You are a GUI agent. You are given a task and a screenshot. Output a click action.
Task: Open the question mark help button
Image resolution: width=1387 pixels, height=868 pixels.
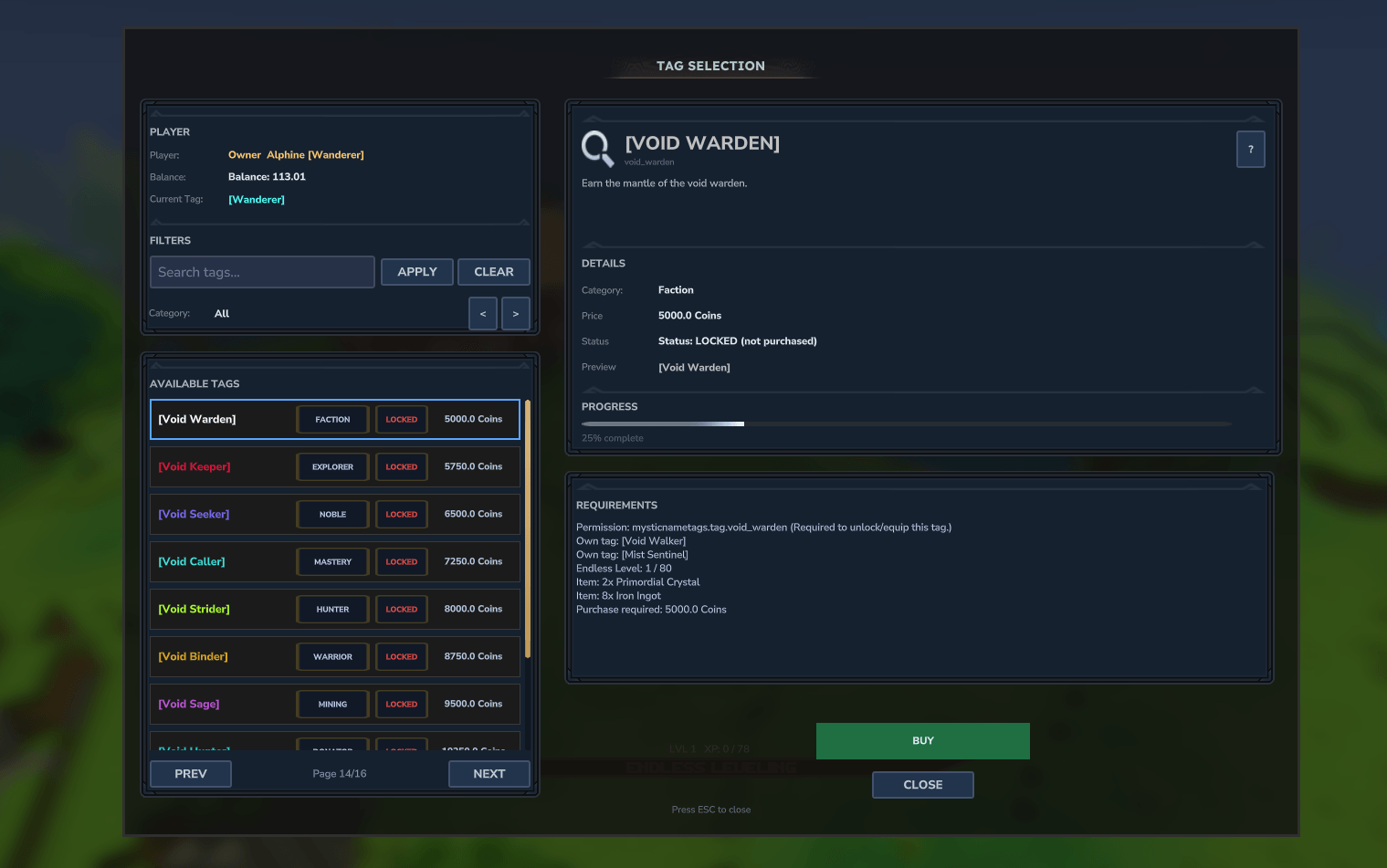[x=1250, y=150]
